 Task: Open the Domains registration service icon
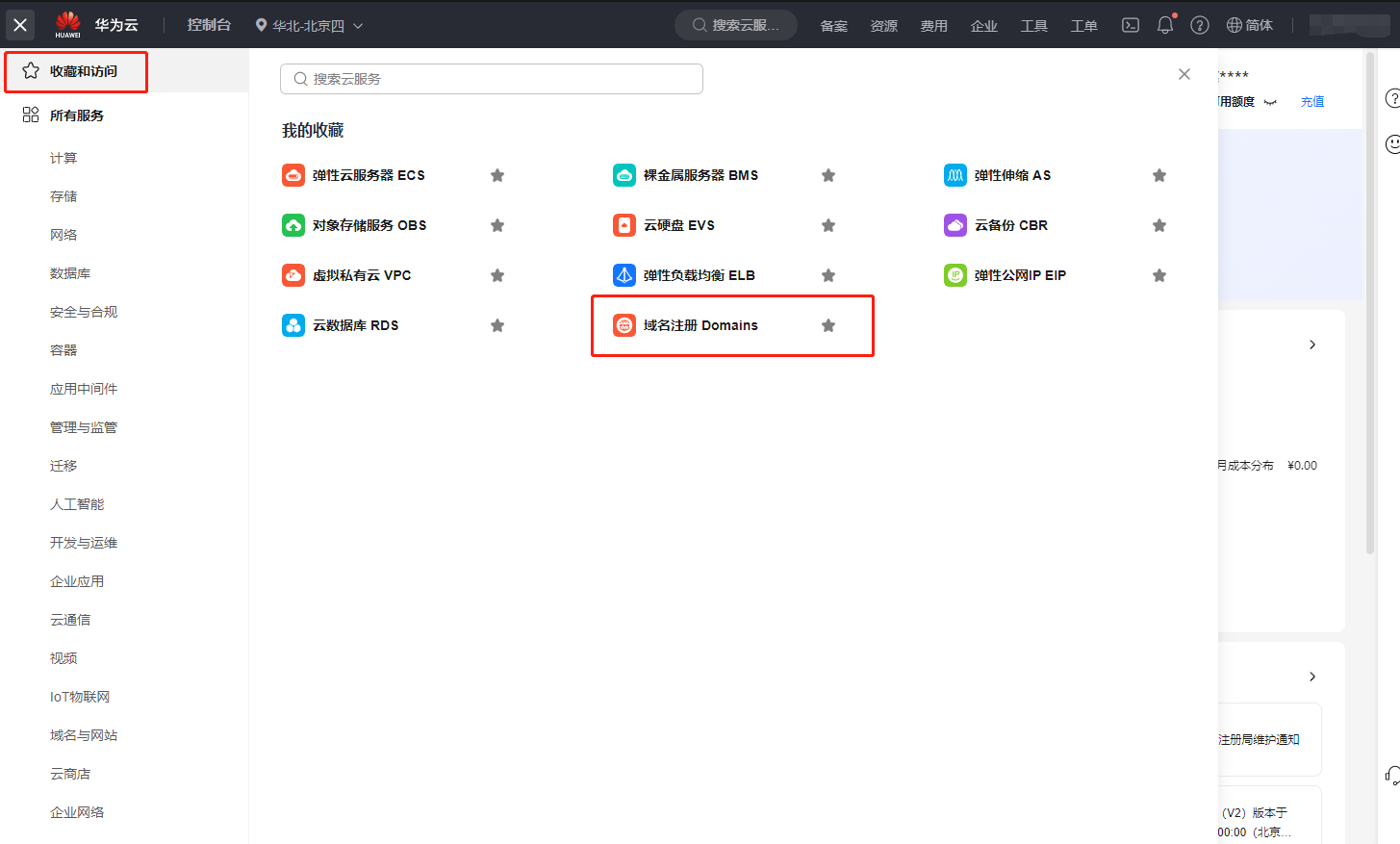[x=624, y=325]
